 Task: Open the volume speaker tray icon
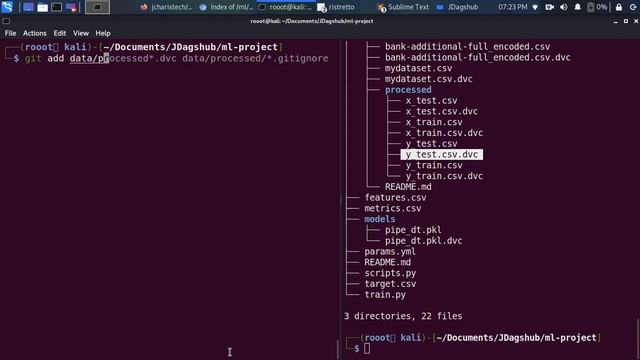564,7
